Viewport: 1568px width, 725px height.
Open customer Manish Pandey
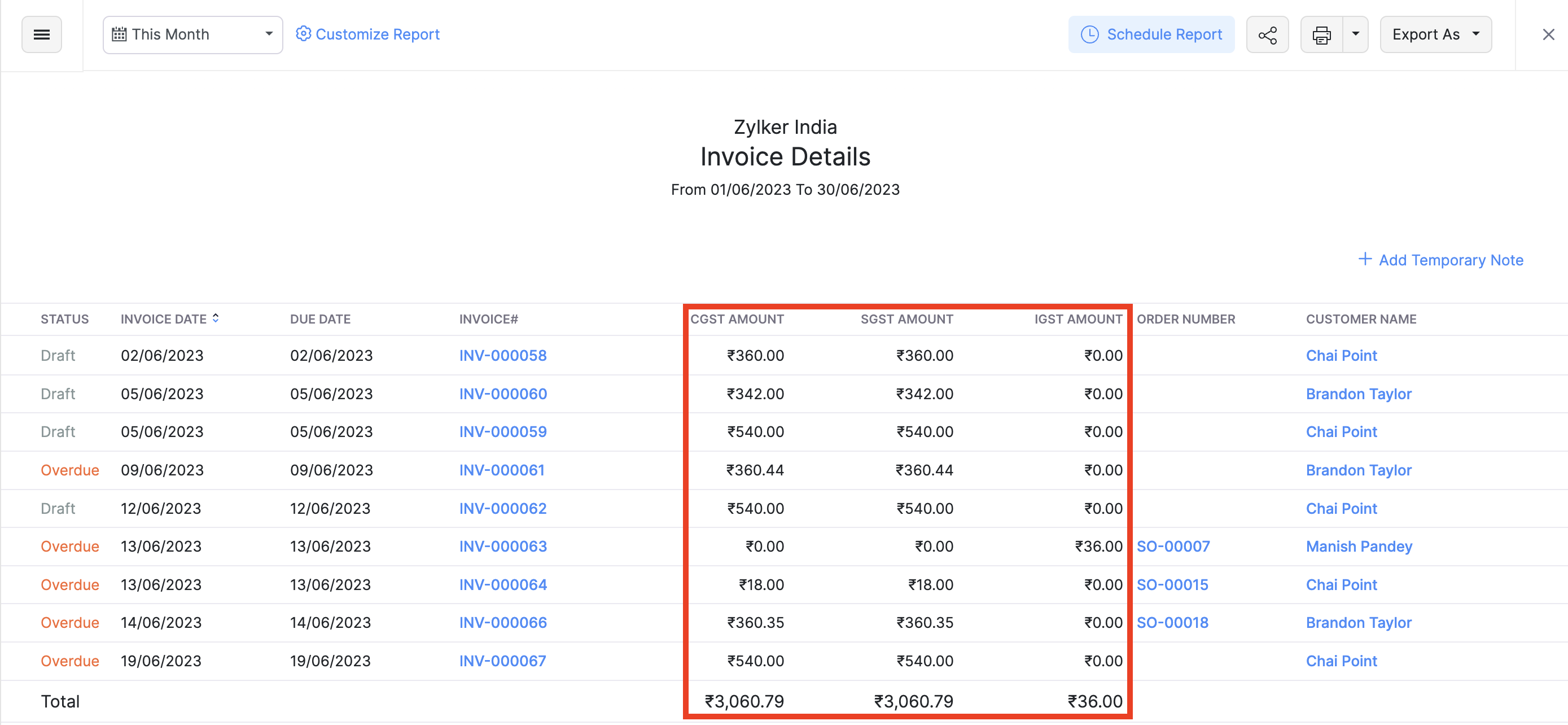click(x=1358, y=546)
